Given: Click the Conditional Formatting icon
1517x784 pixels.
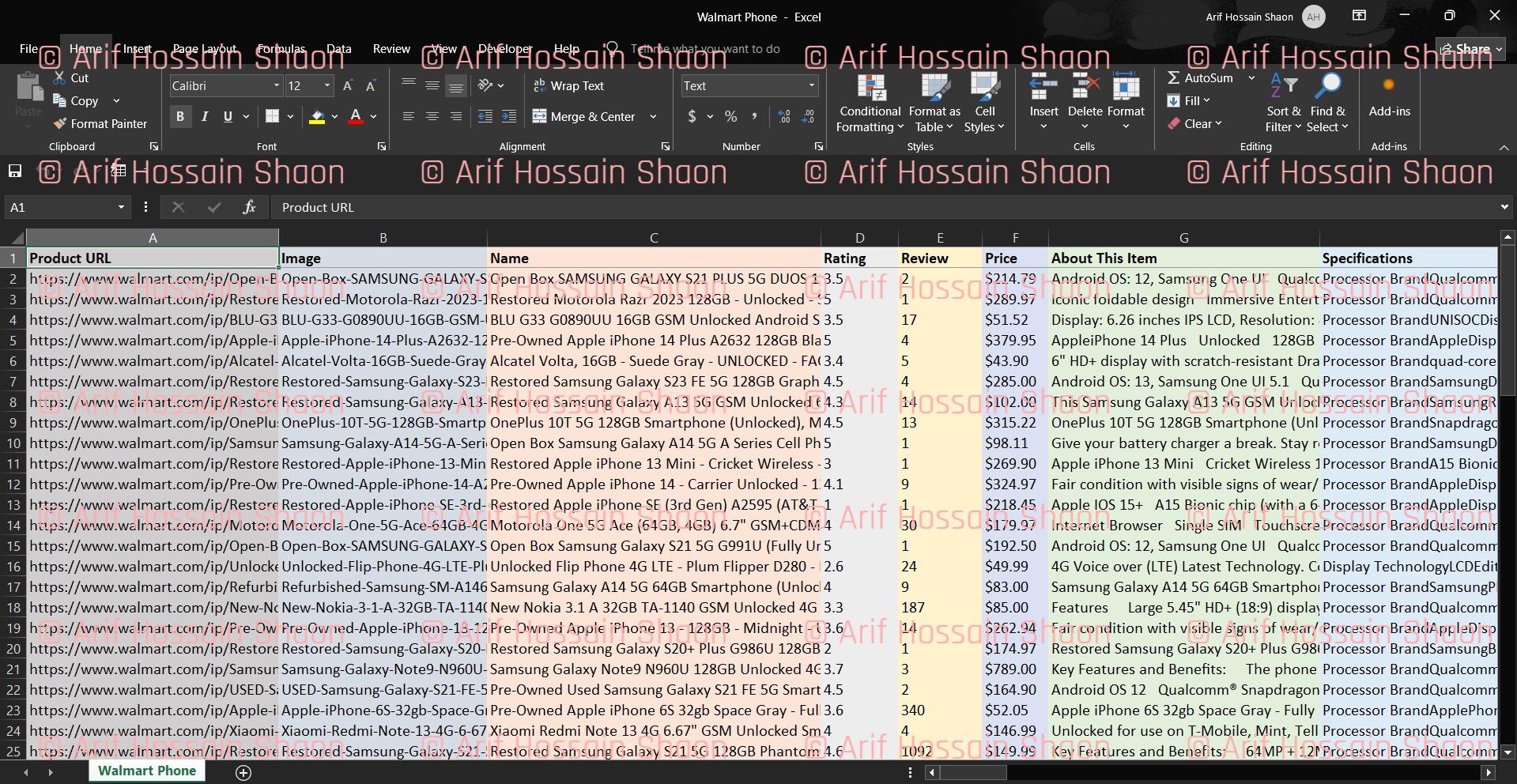Looking at the screenshot, I should click(870, 90).
